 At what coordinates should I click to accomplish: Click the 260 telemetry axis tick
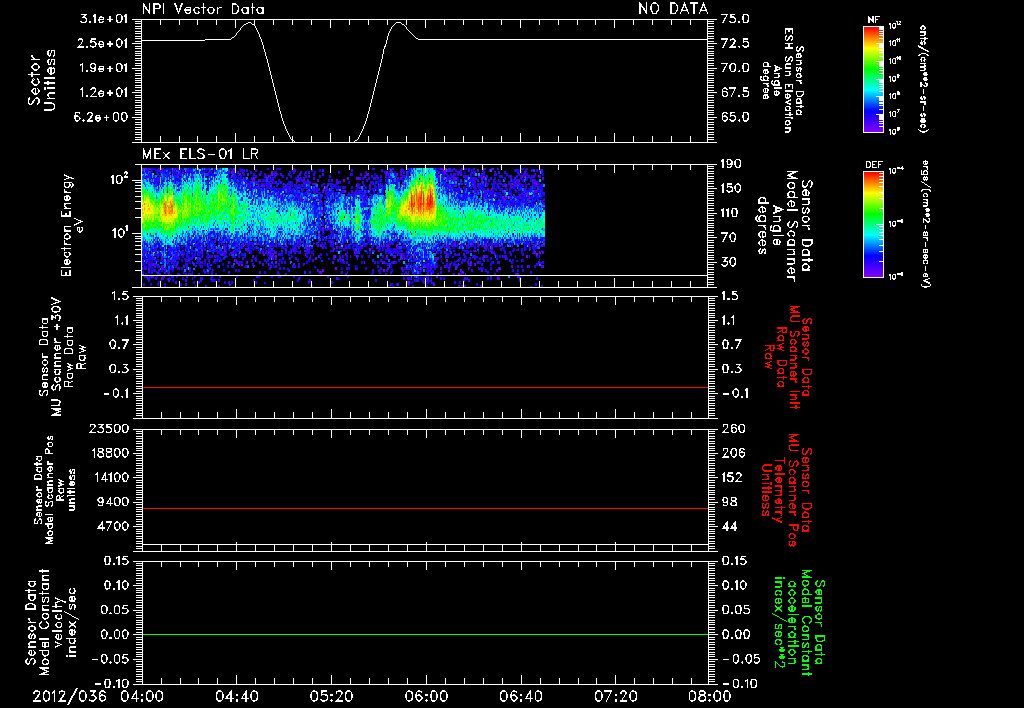(731, 428)
